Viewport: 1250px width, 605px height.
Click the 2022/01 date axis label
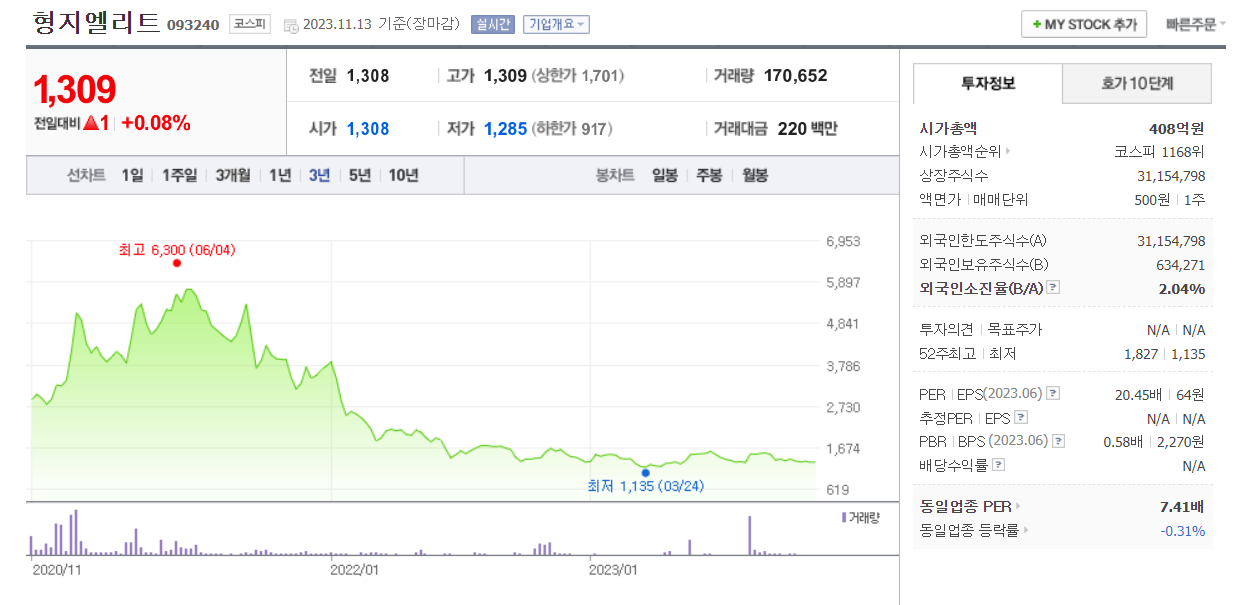[x=355, y=569]
